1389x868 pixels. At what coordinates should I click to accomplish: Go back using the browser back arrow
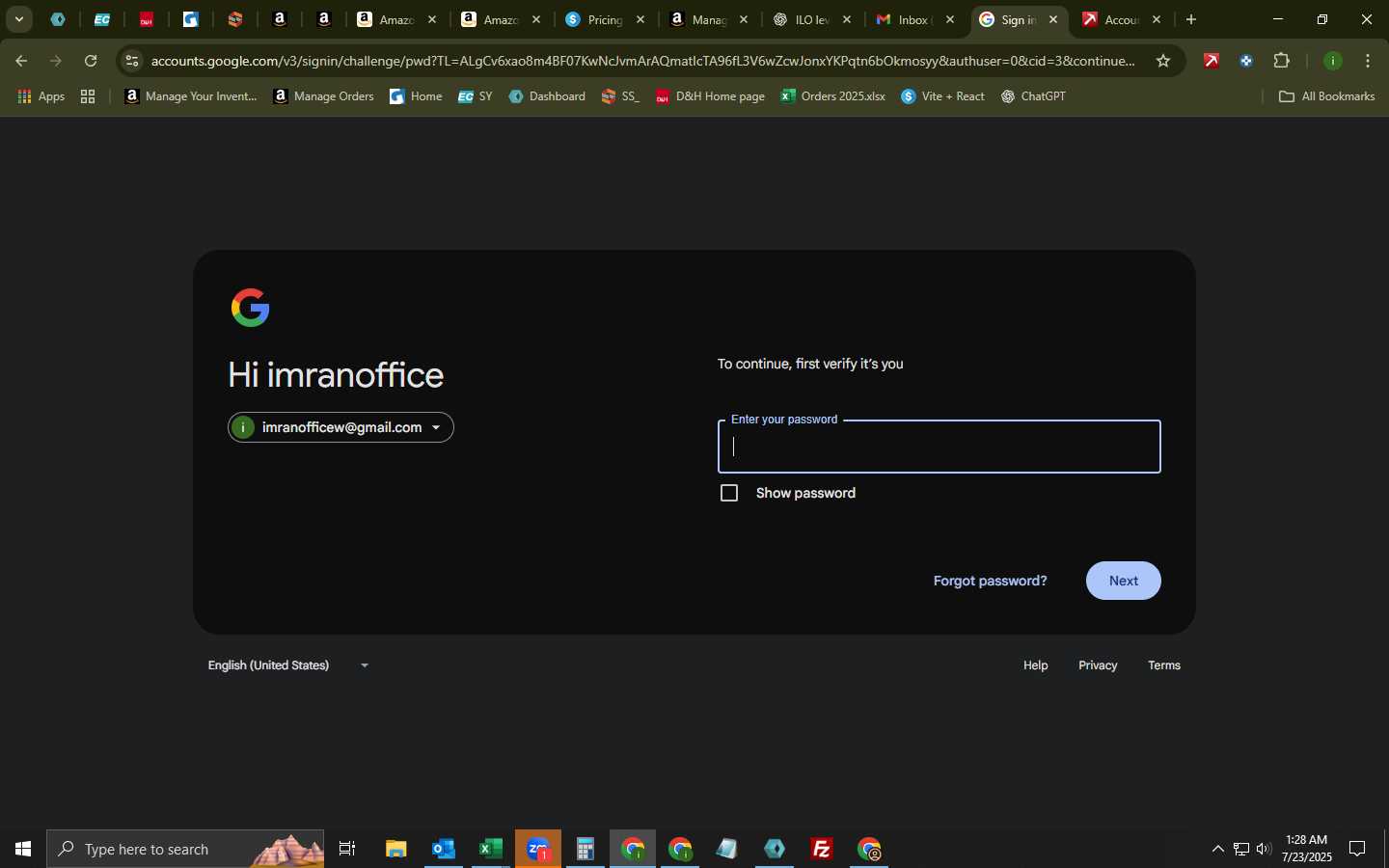[21, 61]
